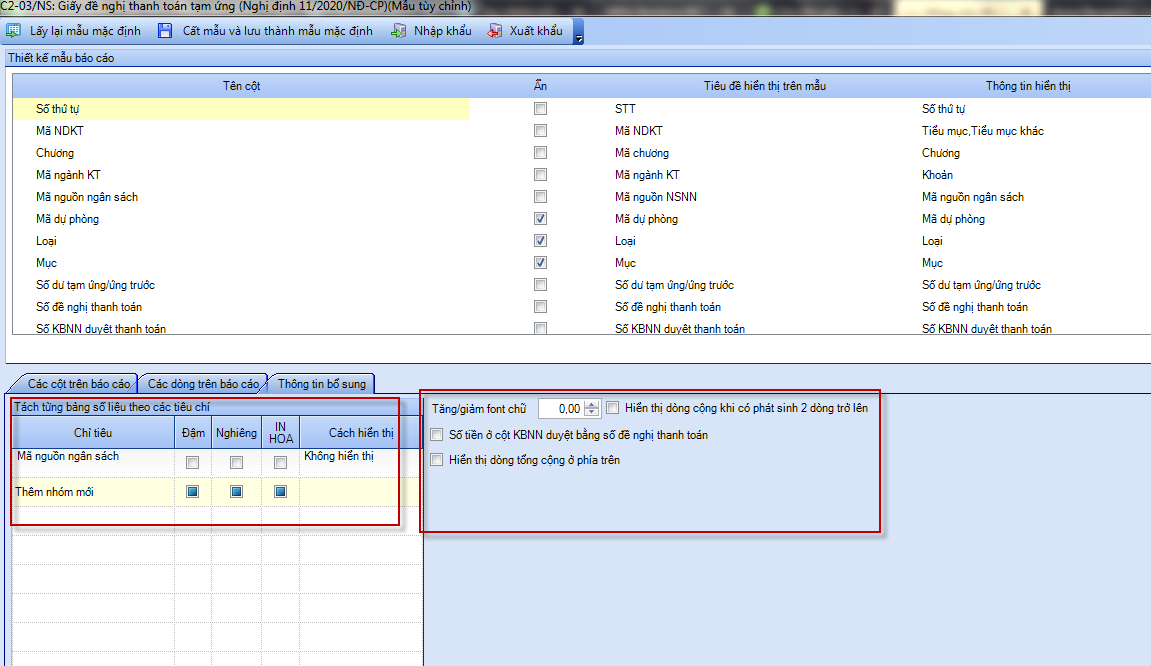Enable 'Hiển thị dòng cộng khi có phát sinh 2 dòng'
This screenshot has height=666, width=1151.
pos(612,408)
